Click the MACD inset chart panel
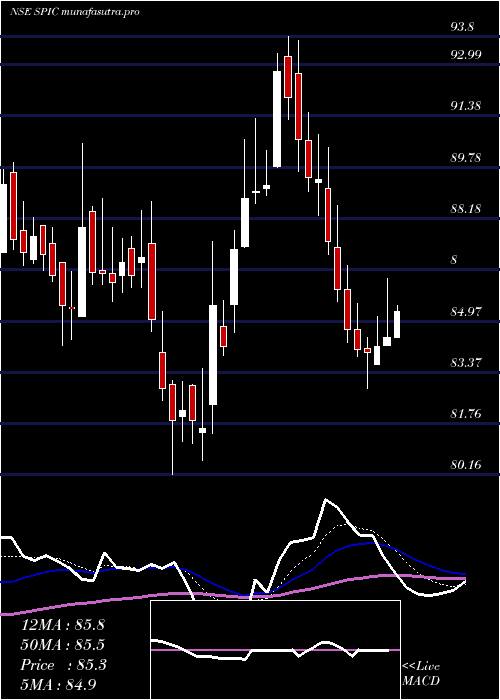 coord(275,650)
